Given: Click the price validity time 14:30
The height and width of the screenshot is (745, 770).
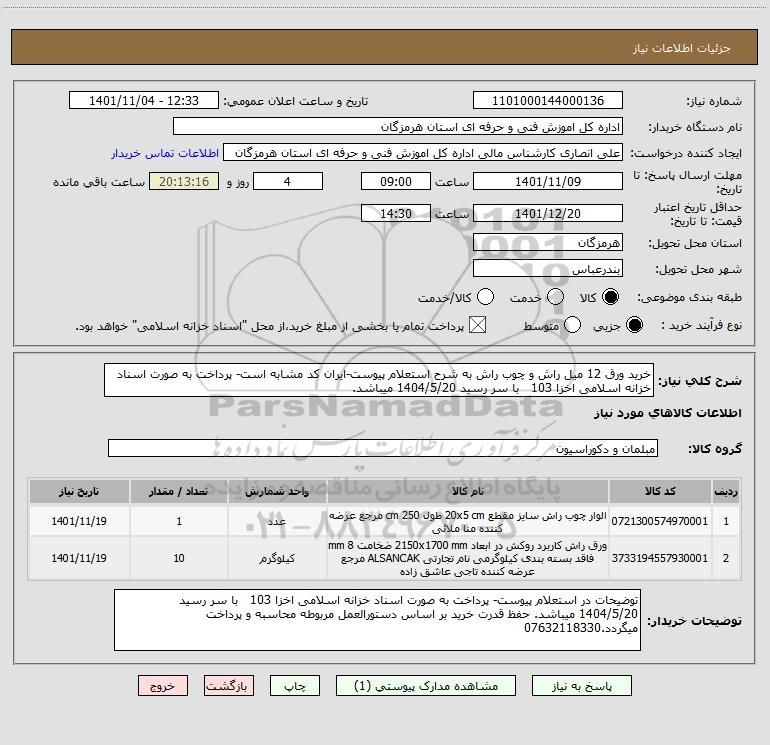Looking at the screenshot, I should [396, 214].
